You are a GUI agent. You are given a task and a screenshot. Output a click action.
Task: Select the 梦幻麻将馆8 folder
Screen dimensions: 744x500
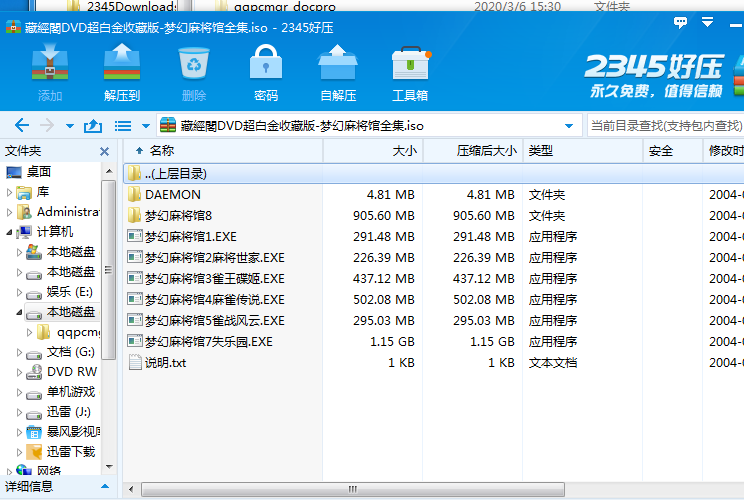click(178, 216)
